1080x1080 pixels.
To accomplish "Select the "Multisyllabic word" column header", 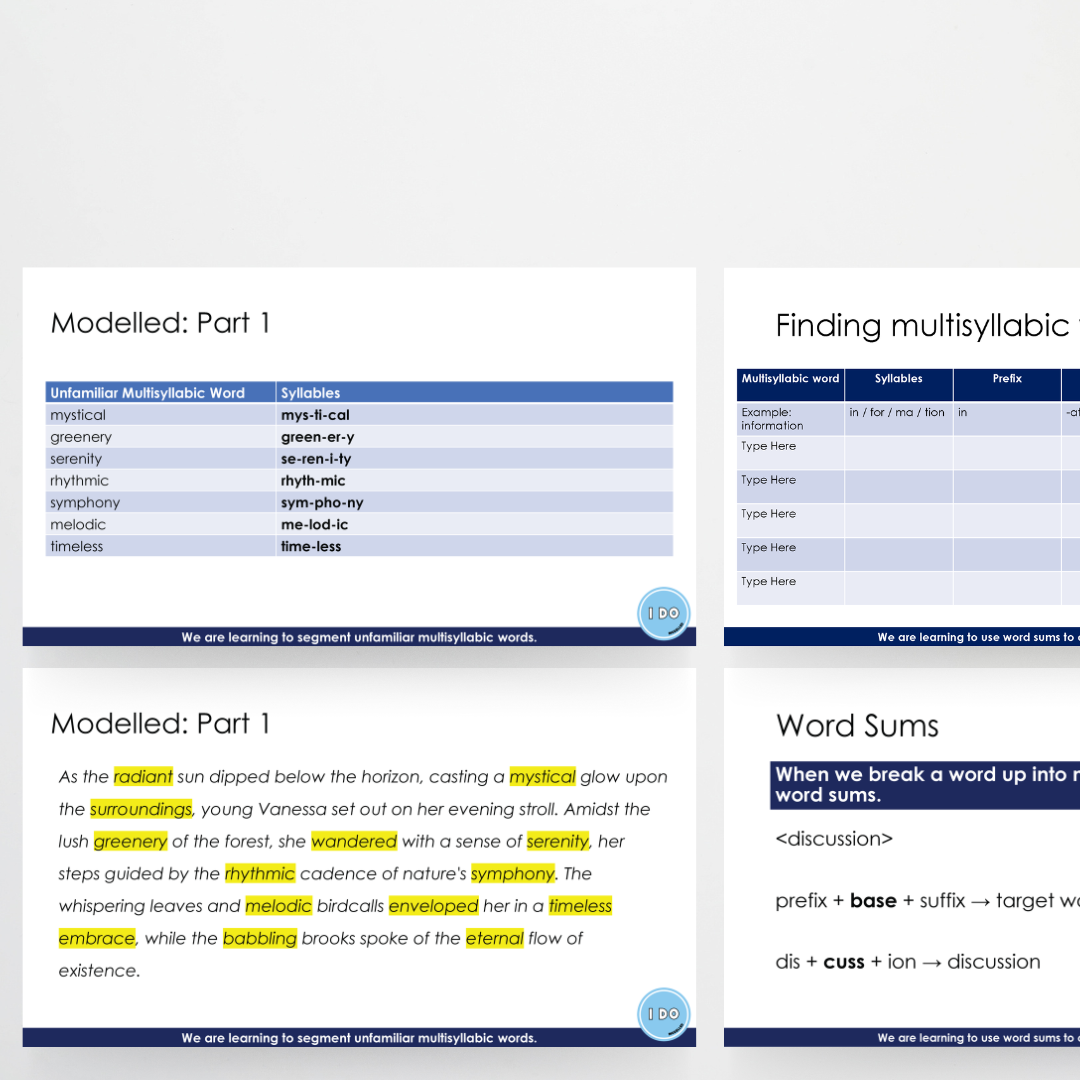I will click(x=790, y=379).
